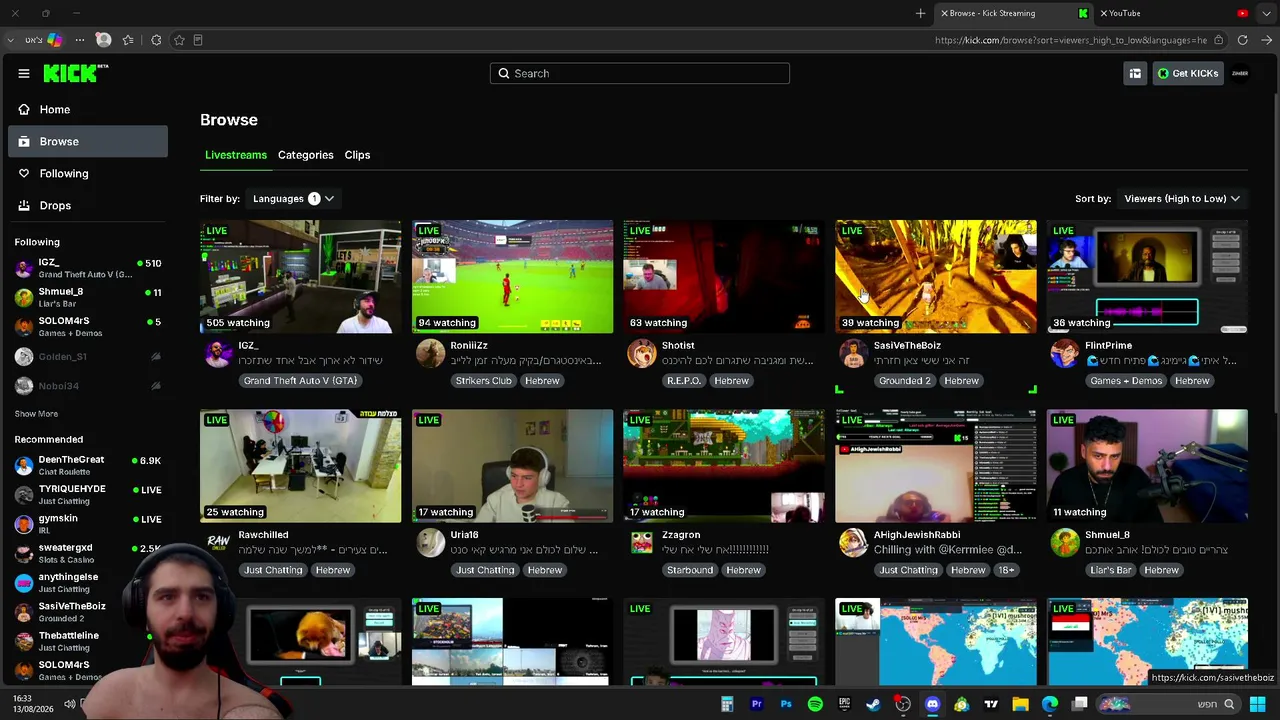The height and width of the screenshot is (720, 1280).
Task: Open the Starbound category tag
Action: click(x=690, y=570)
